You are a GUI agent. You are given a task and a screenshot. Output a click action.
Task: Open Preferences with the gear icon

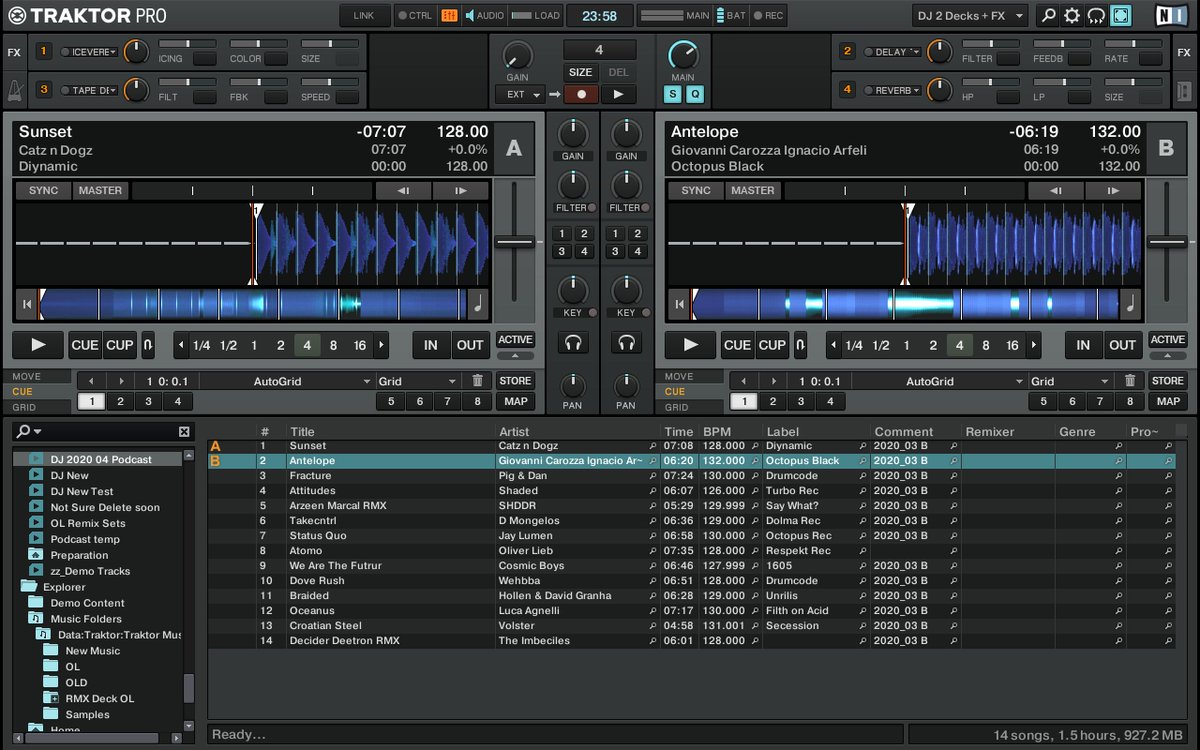[1072, 15]
